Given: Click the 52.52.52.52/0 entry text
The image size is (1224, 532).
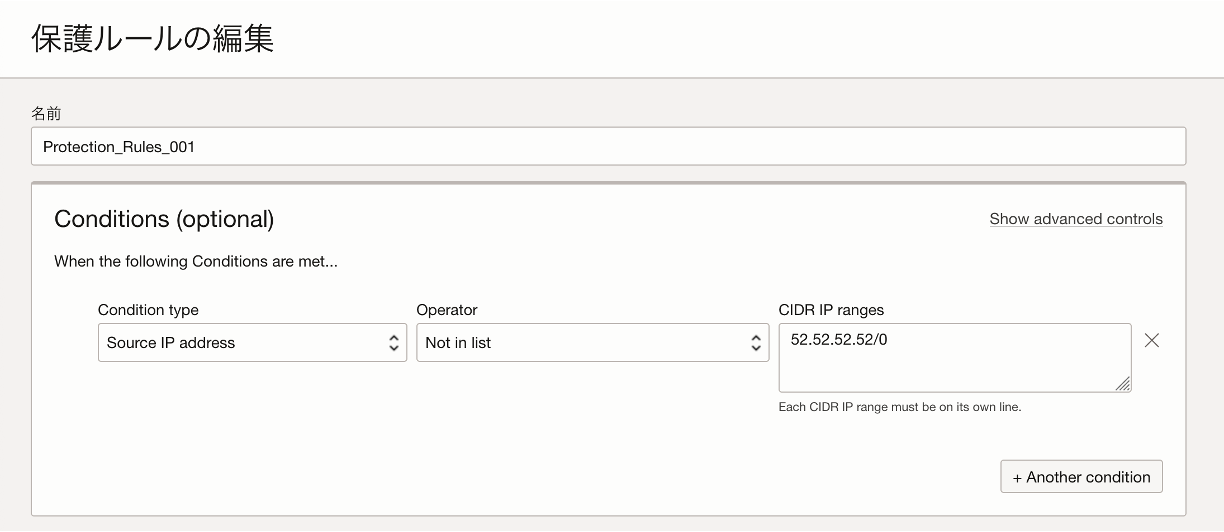Looking at the screenshot, I should coord(839,340).
